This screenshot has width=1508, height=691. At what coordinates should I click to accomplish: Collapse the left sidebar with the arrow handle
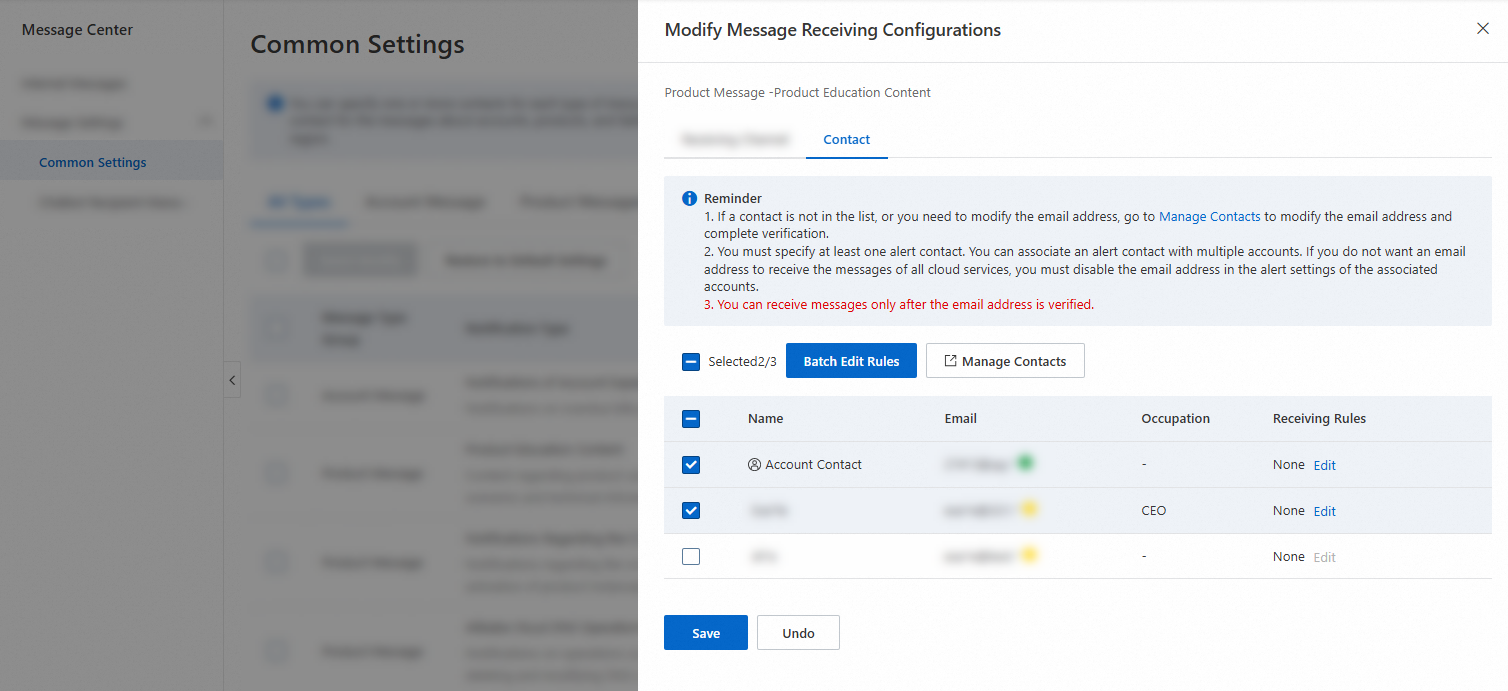click(232, 380)
